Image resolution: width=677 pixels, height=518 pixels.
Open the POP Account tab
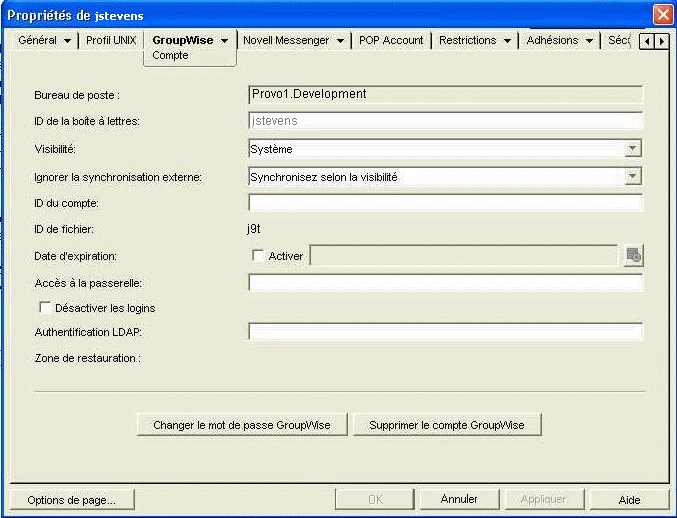coord(391,40)
